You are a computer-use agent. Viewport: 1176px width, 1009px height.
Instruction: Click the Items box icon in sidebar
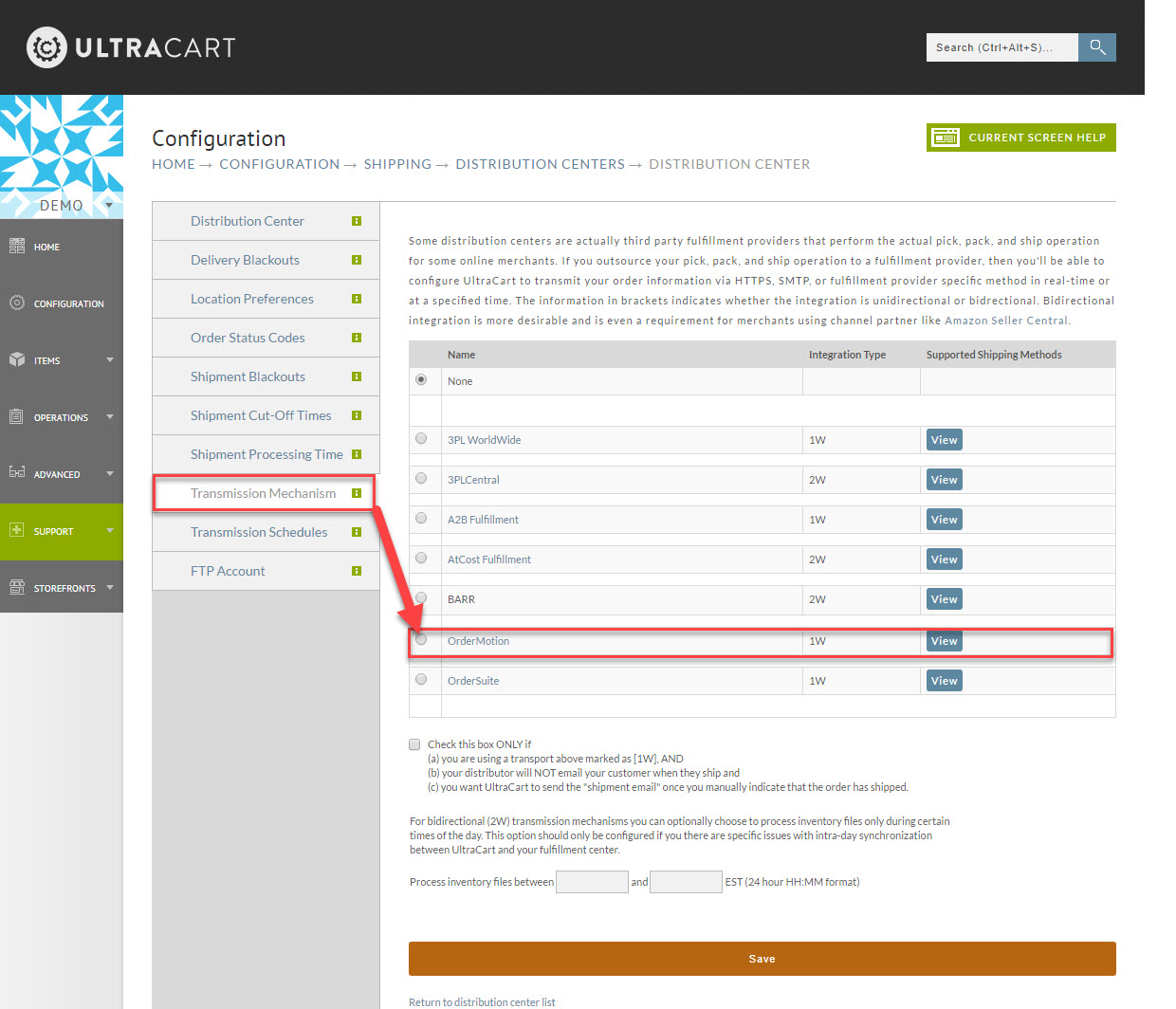pyautogui.click(x=17, y=359)
